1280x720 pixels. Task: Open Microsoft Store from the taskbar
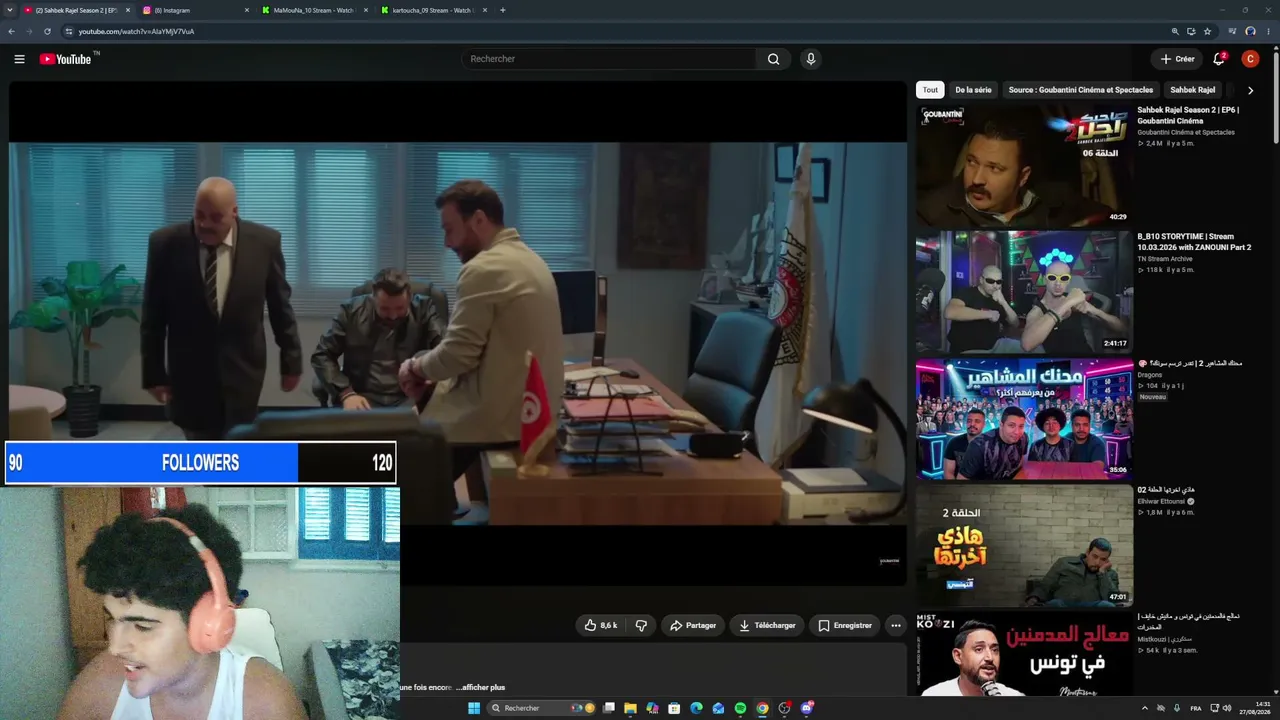point(674,708)
